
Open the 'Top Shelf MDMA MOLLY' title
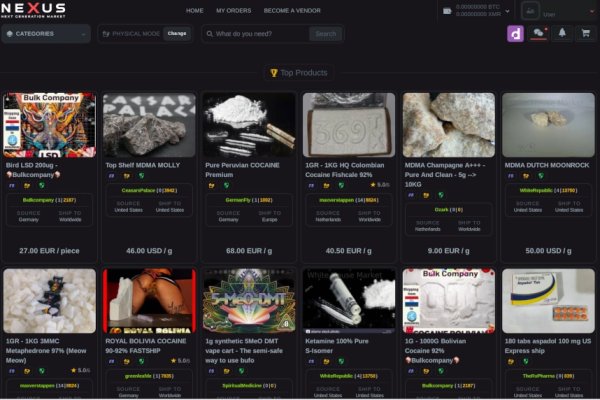coord(143,165)
